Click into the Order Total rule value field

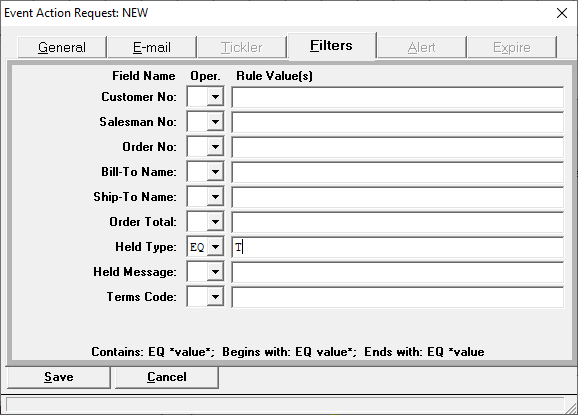[x=398, y=222]
